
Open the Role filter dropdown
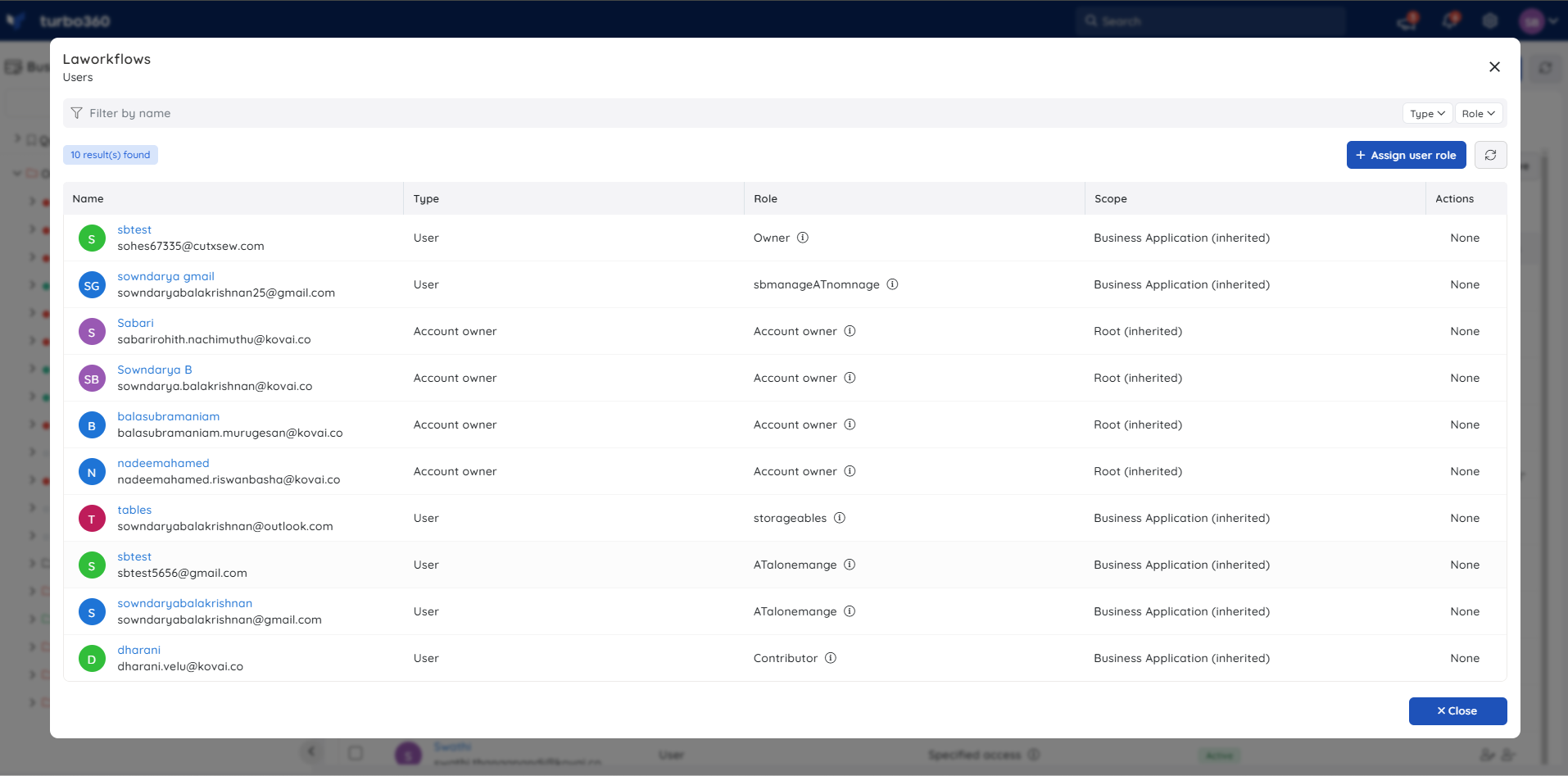click(1479, 113)
